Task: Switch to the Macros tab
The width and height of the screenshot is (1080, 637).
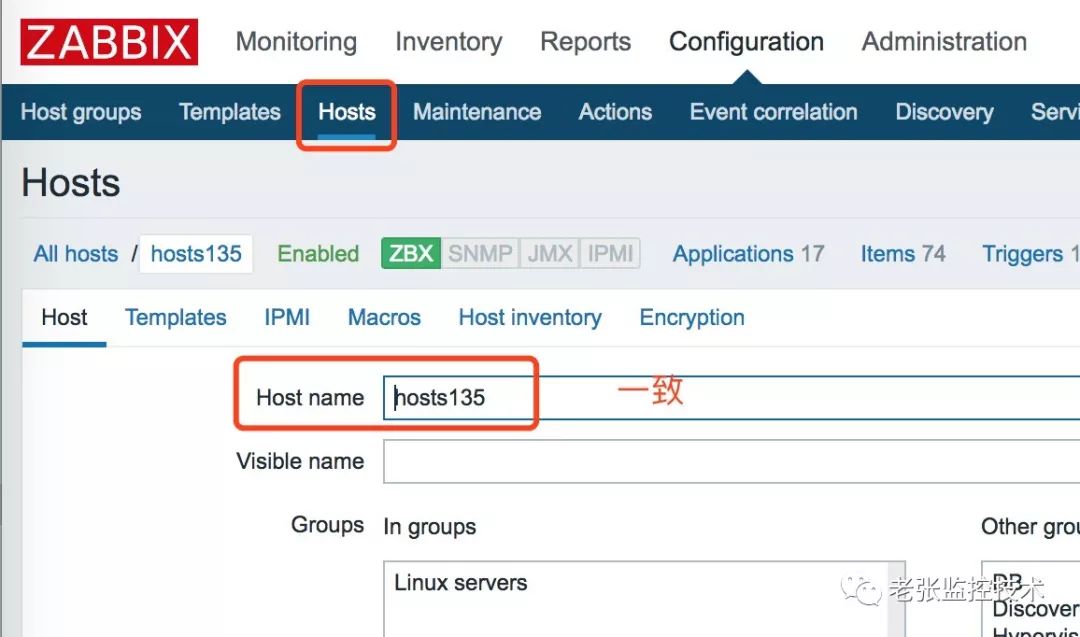Action: (x=384, y=318)
